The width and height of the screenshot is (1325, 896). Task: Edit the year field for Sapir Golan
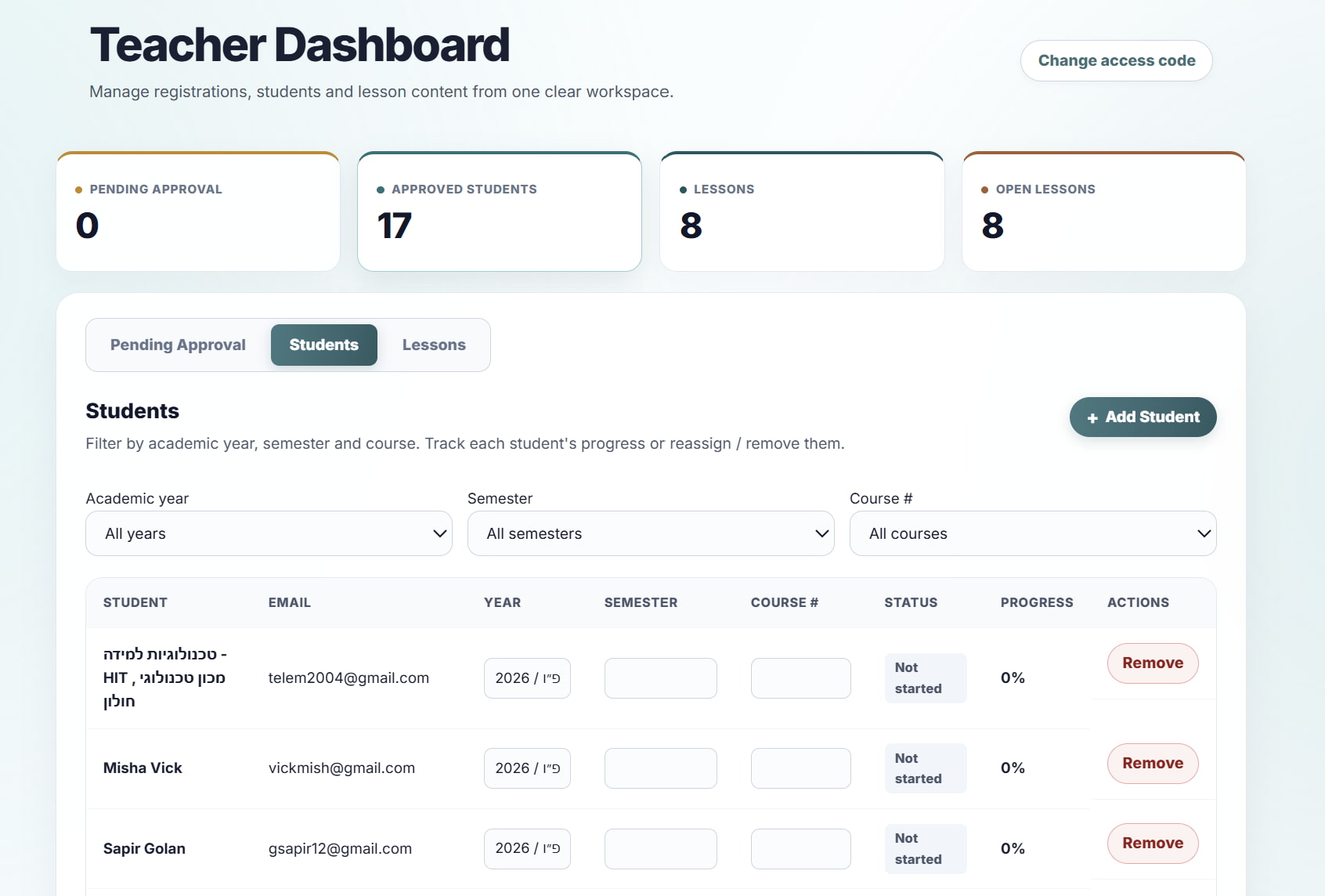tap(527, 849)
